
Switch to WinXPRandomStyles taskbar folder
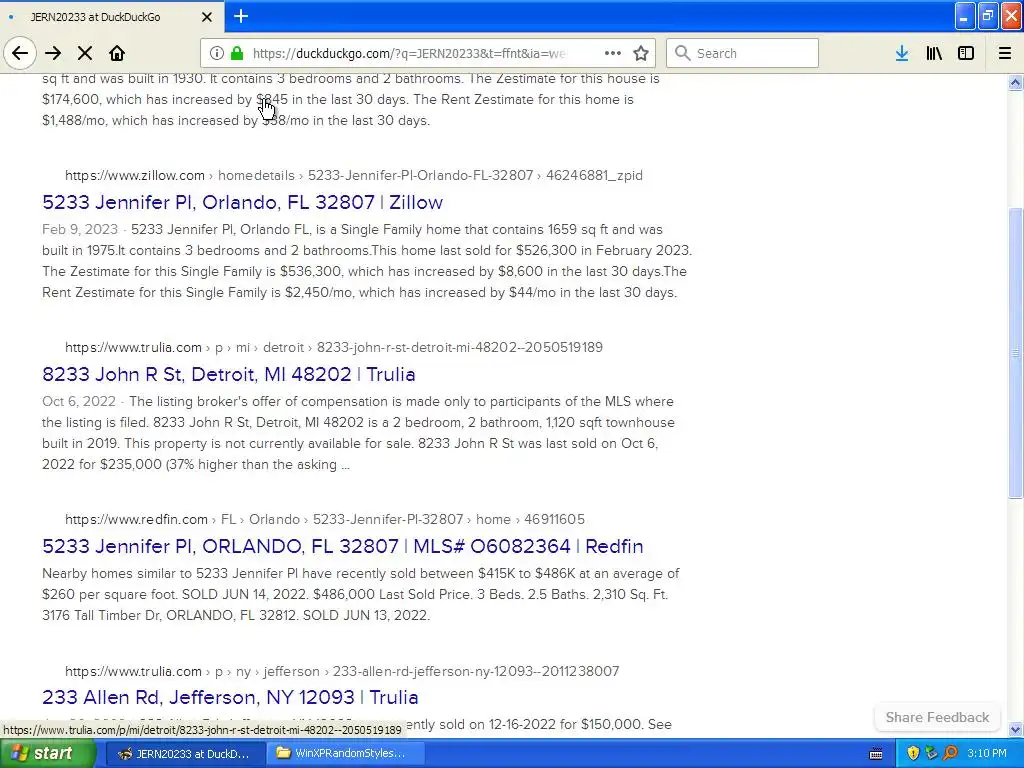tap(346, 754)
